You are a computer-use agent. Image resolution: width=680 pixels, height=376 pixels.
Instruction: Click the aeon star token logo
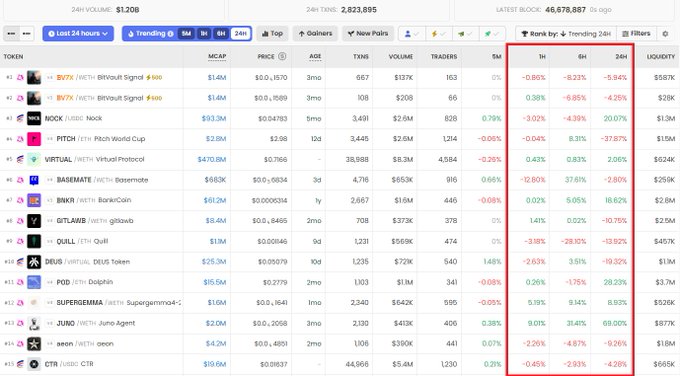point(34,343)
